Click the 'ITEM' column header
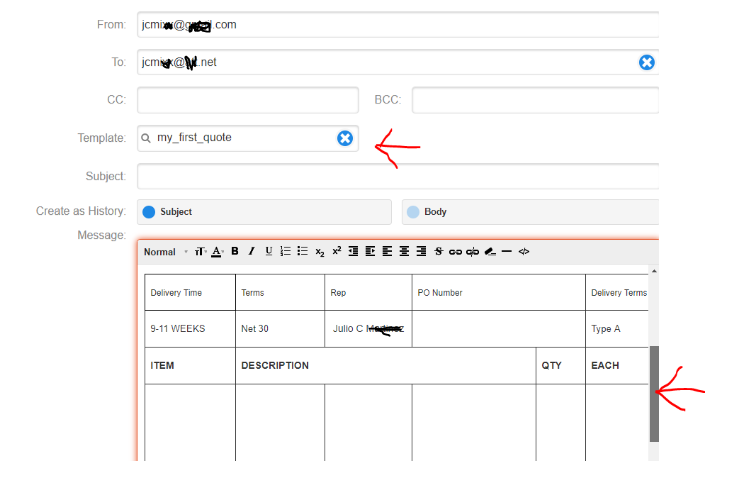 click(190, 366)
